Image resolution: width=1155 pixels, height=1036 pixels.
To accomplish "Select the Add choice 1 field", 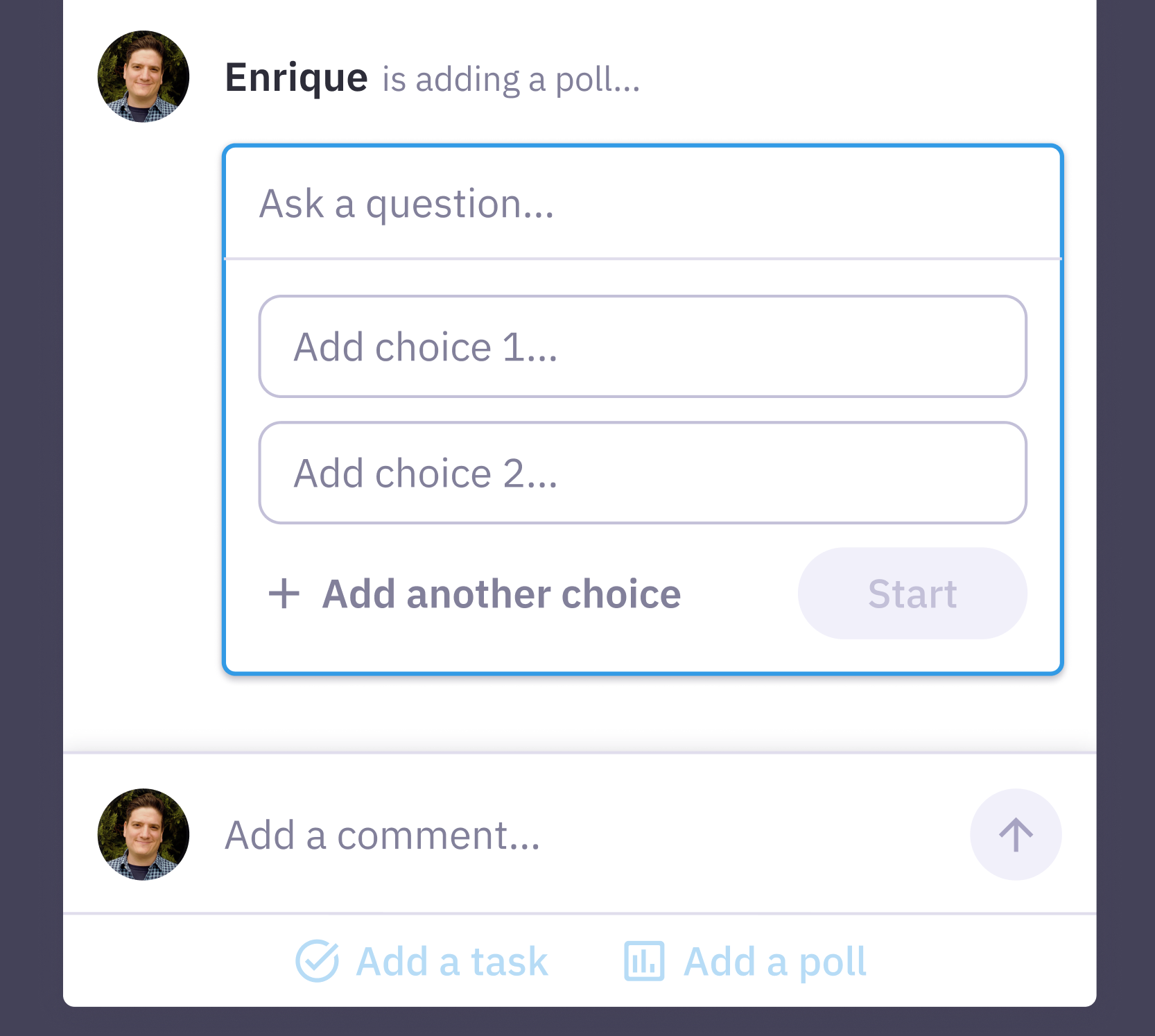I will [641, 346].
